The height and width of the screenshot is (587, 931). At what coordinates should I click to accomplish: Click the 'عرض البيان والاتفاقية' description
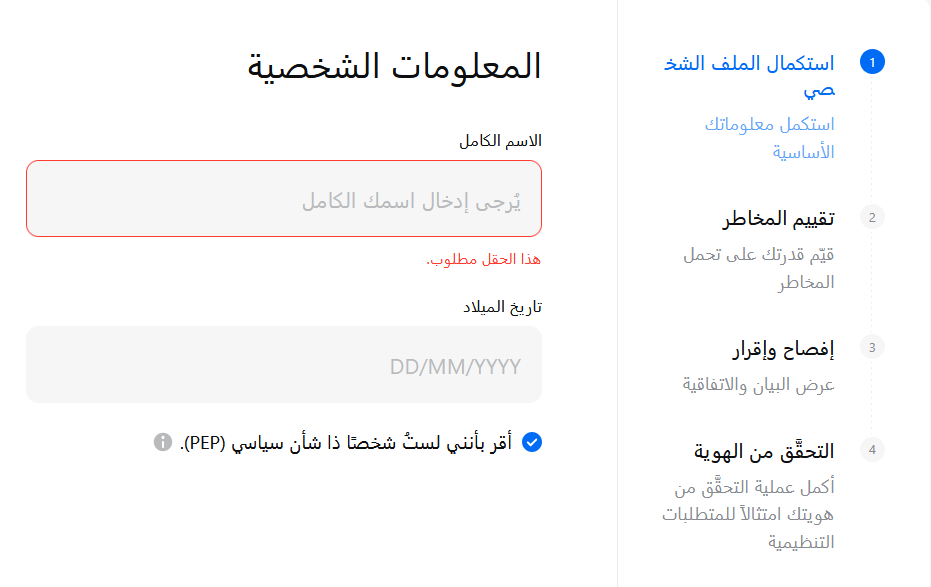758,384
